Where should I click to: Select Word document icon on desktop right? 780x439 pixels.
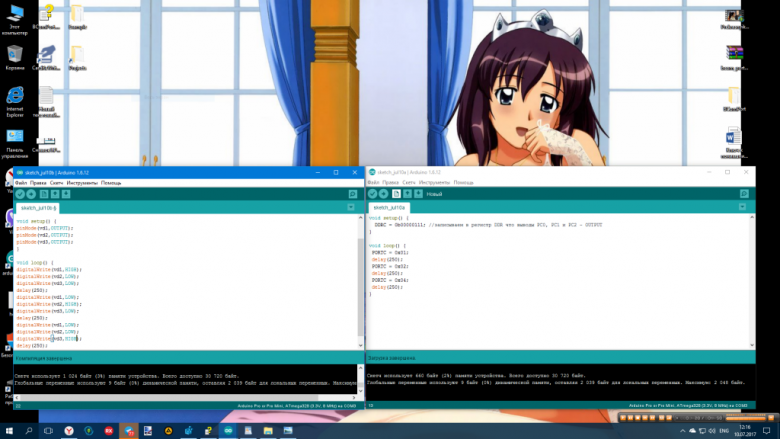tap(734, 143)
